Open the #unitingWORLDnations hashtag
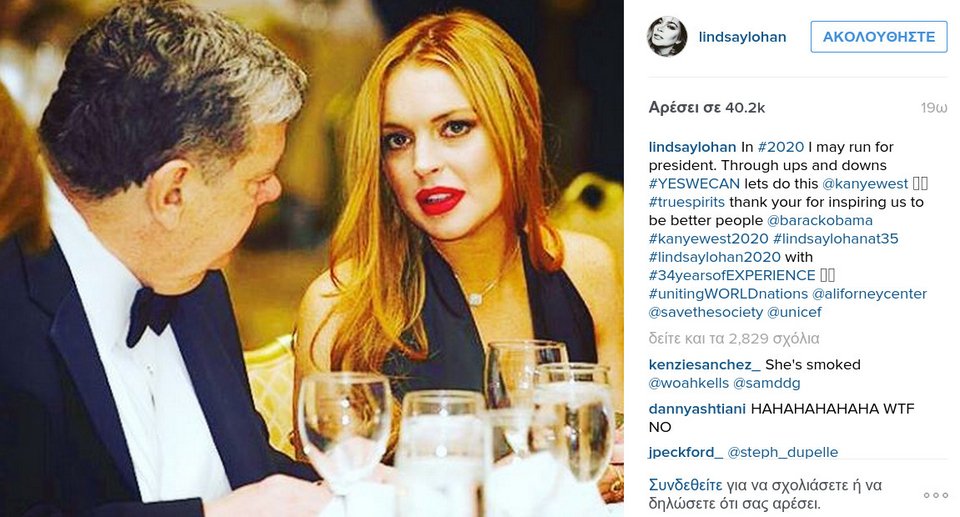 (x=729, y=294)
